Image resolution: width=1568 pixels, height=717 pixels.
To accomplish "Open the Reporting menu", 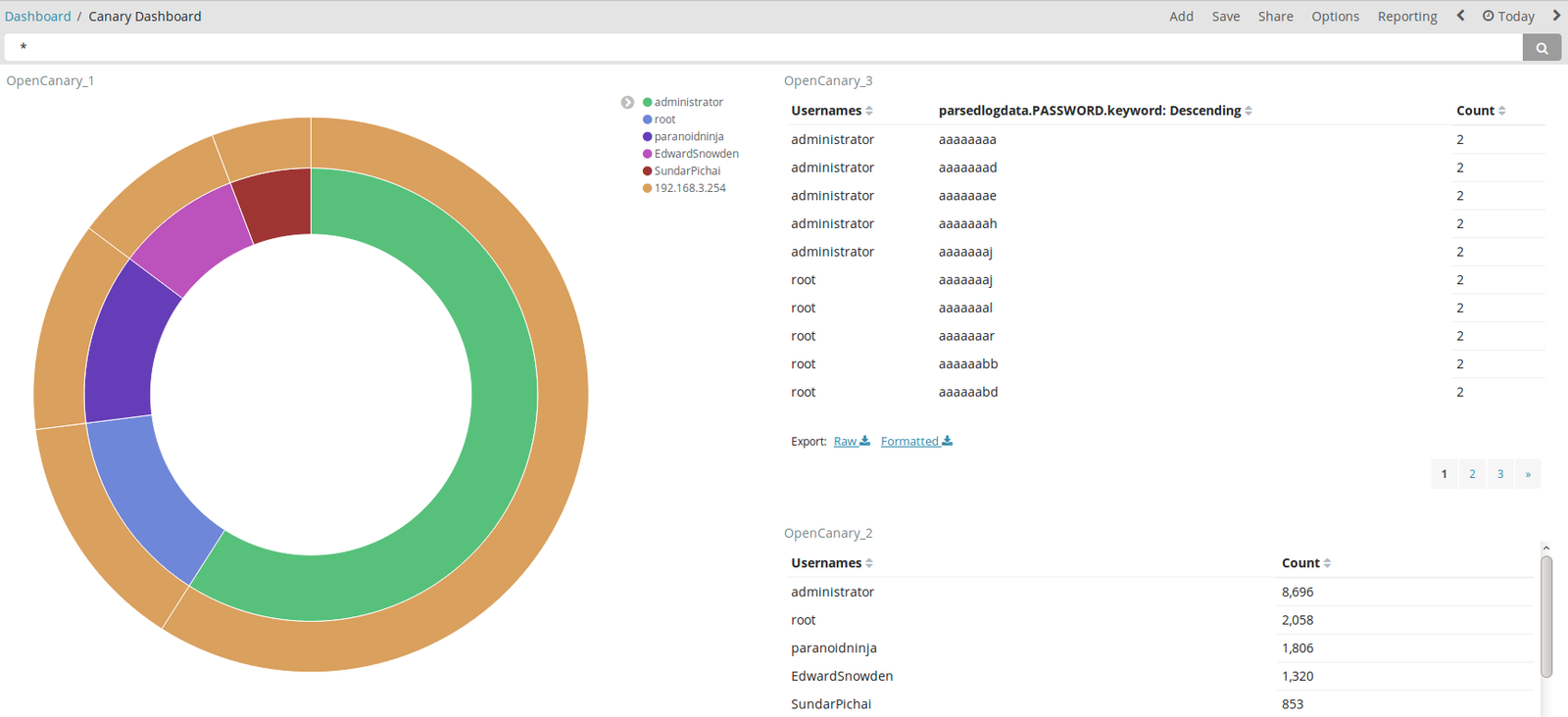I will [1407, 16].
